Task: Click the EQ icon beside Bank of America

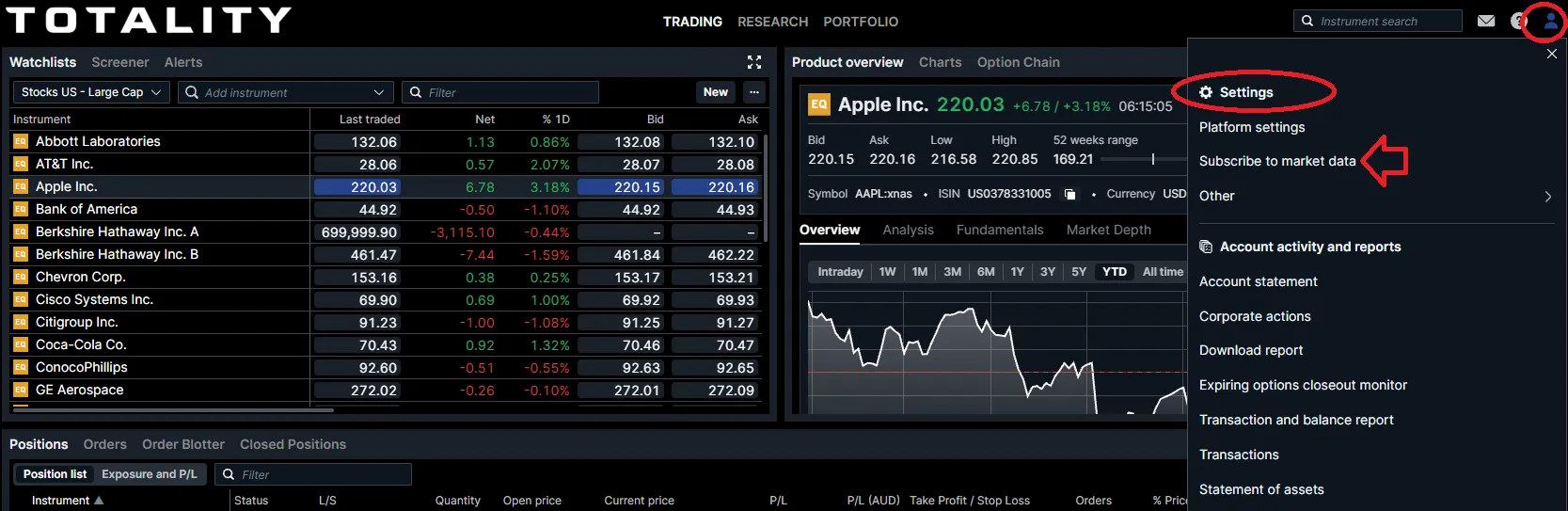Action: 21,209
